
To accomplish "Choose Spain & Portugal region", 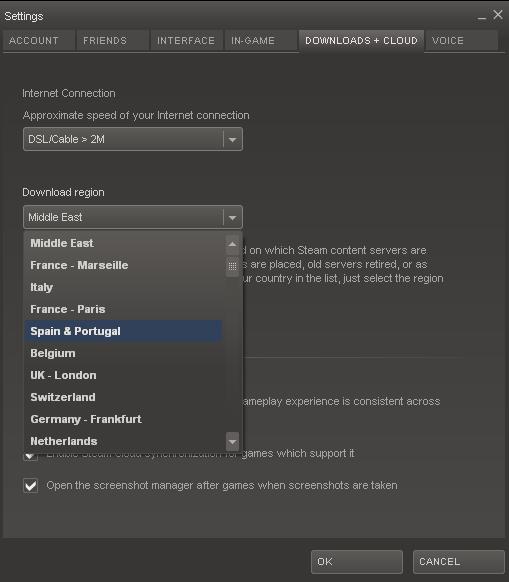I will tap(123, 331).
